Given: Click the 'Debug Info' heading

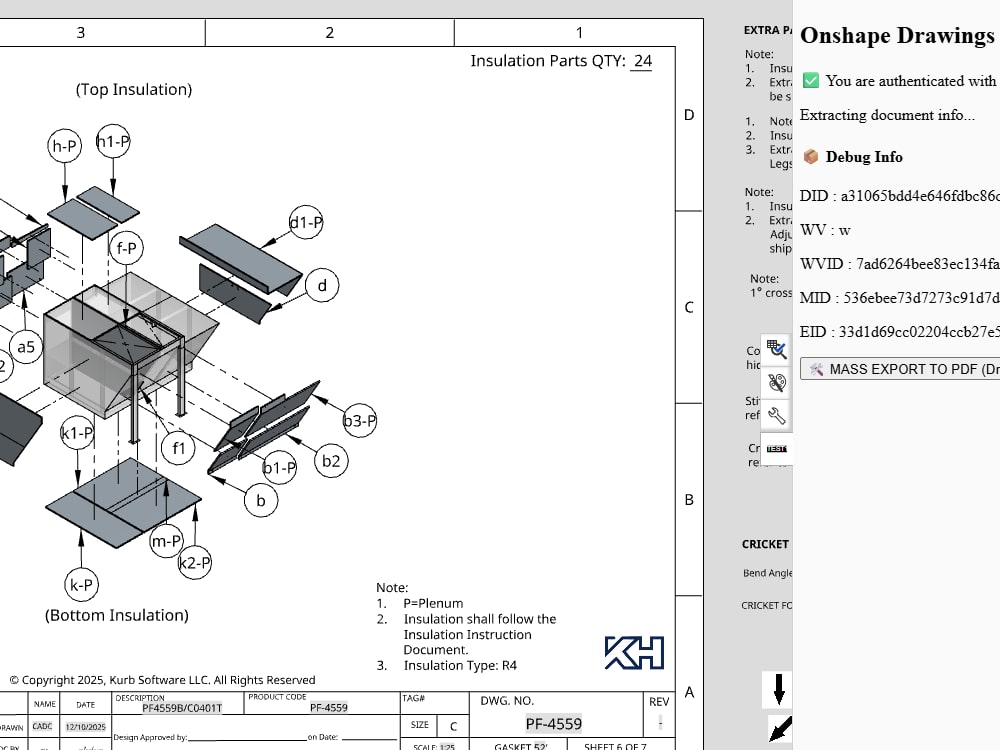Looking at the screenshot, I should (864, 157).
